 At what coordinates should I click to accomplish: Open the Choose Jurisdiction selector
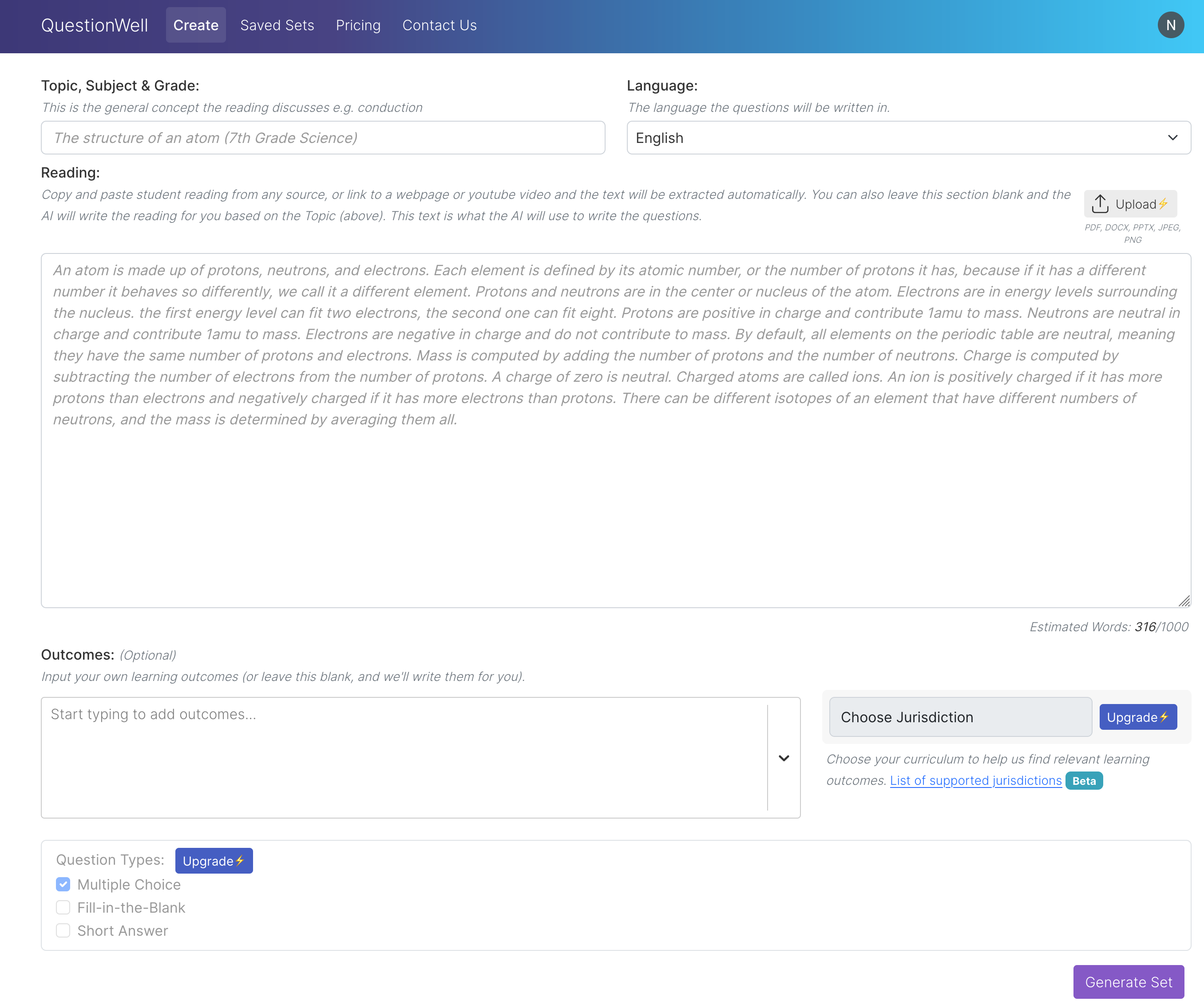(960, 717)
